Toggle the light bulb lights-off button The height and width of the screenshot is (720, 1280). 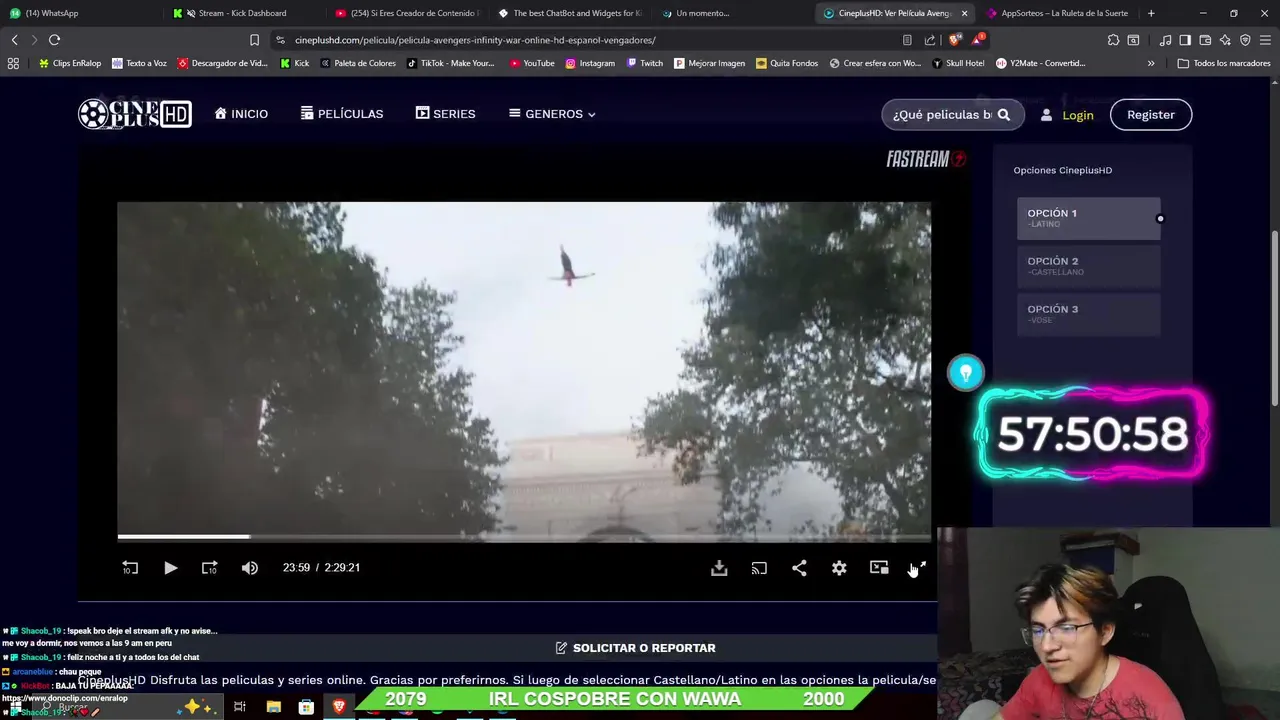click(966, 373)
